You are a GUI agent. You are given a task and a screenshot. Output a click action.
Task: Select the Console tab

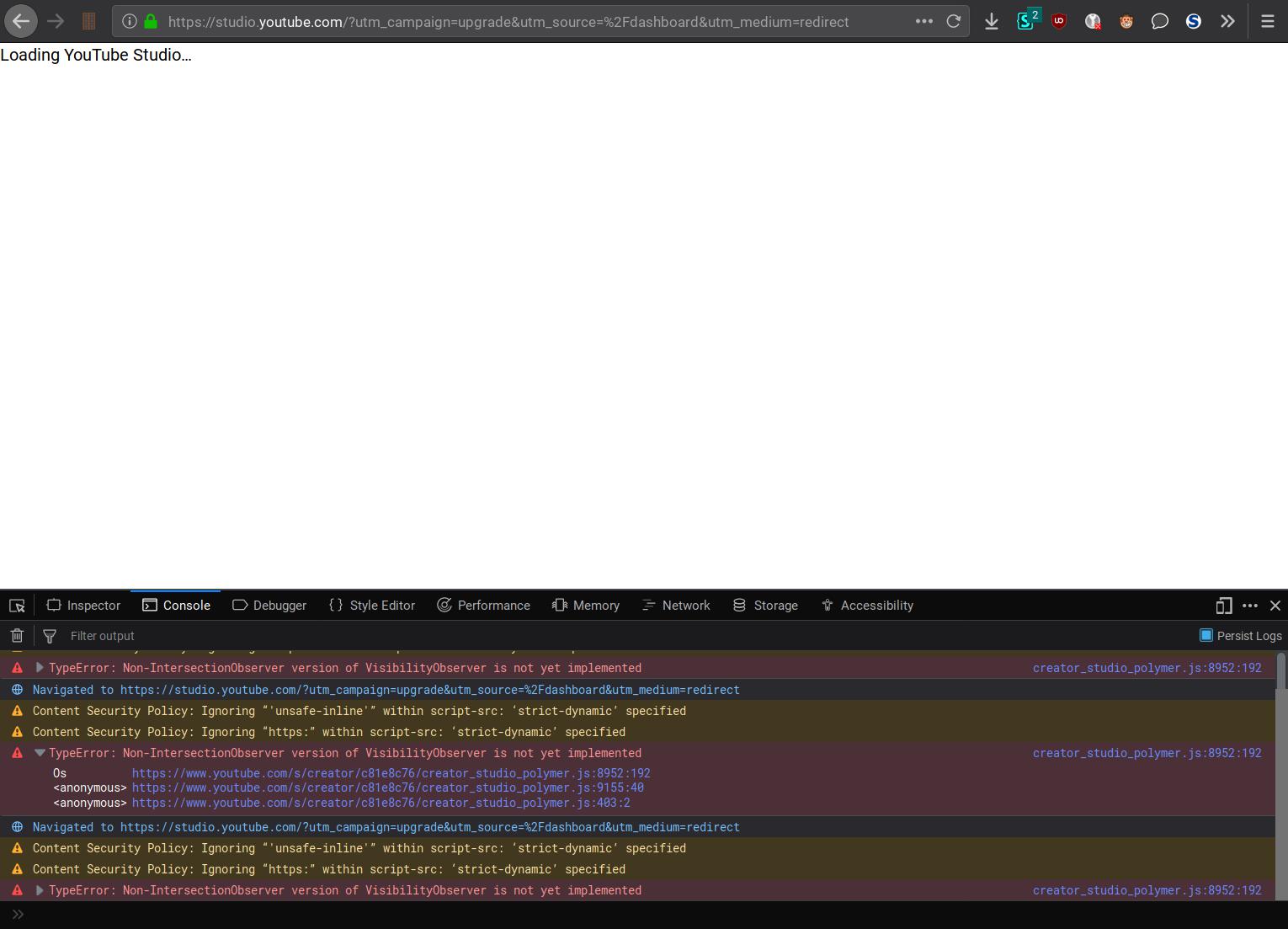pos(176,606)
